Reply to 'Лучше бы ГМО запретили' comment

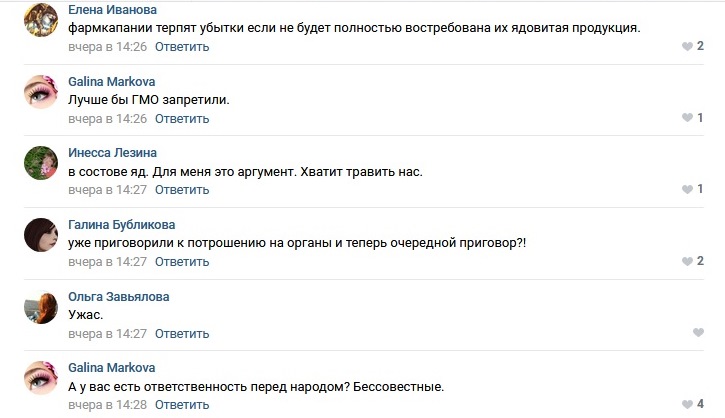pyautogui.click(x=182, y=119)
